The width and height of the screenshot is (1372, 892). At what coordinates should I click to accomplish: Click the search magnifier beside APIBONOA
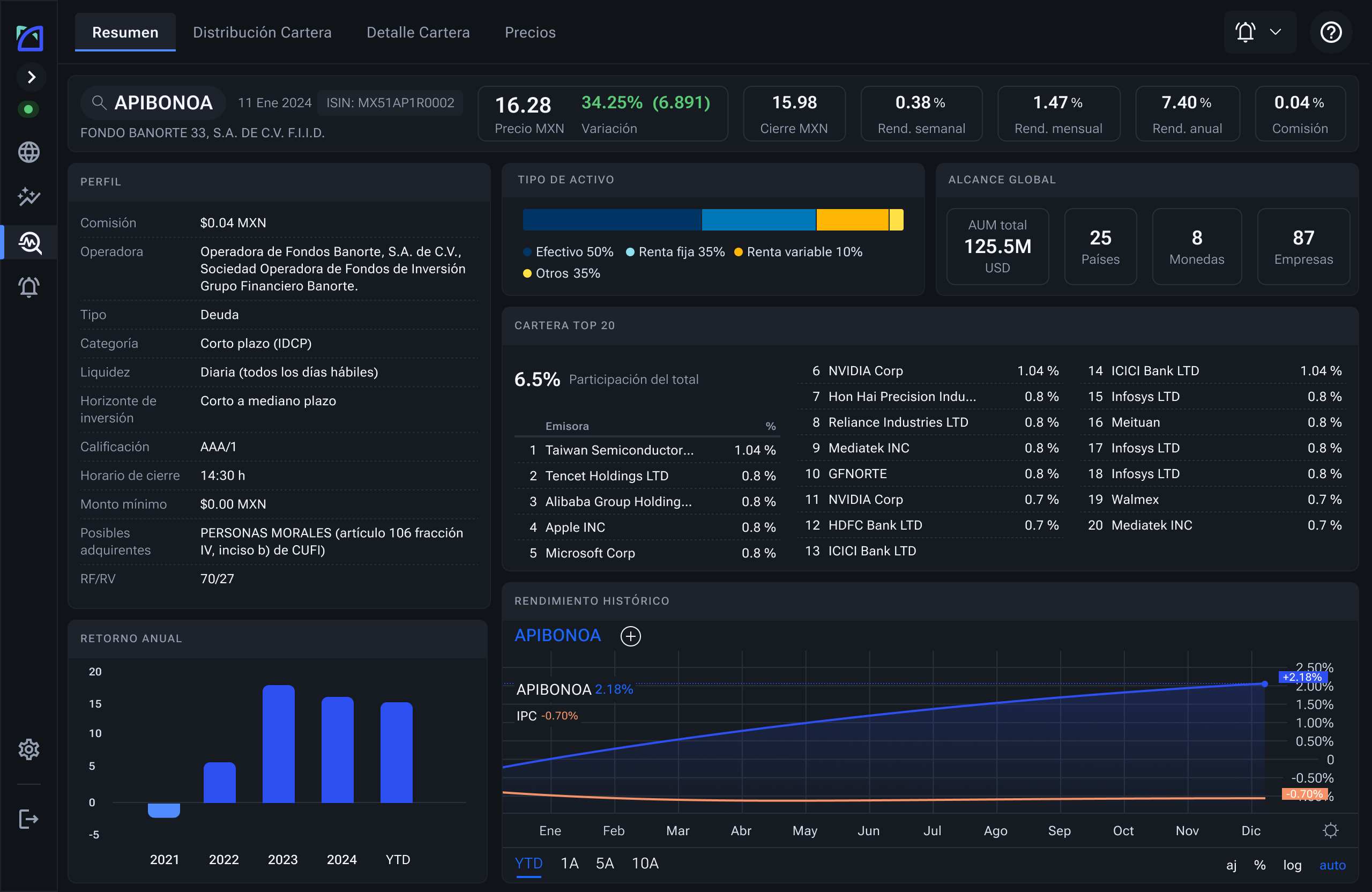point(99,102)
